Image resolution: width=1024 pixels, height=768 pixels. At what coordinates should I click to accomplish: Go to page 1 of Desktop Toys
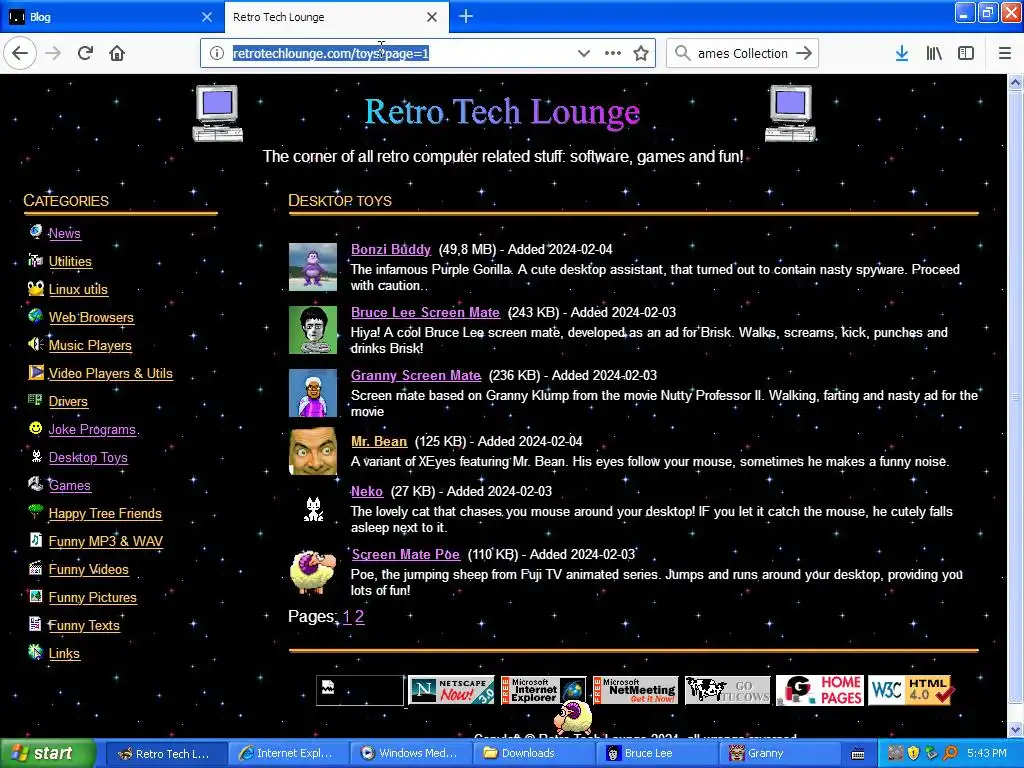tap(347, 616)
